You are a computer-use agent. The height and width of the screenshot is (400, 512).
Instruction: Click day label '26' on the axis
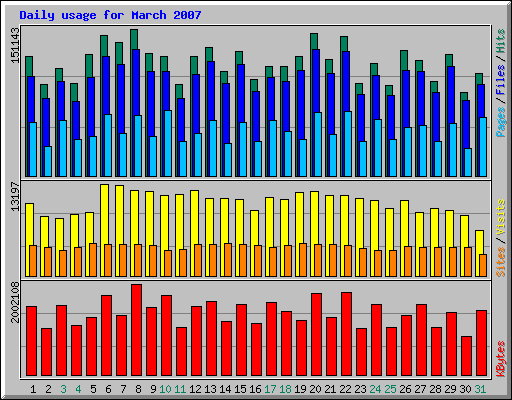pos(405,389)
